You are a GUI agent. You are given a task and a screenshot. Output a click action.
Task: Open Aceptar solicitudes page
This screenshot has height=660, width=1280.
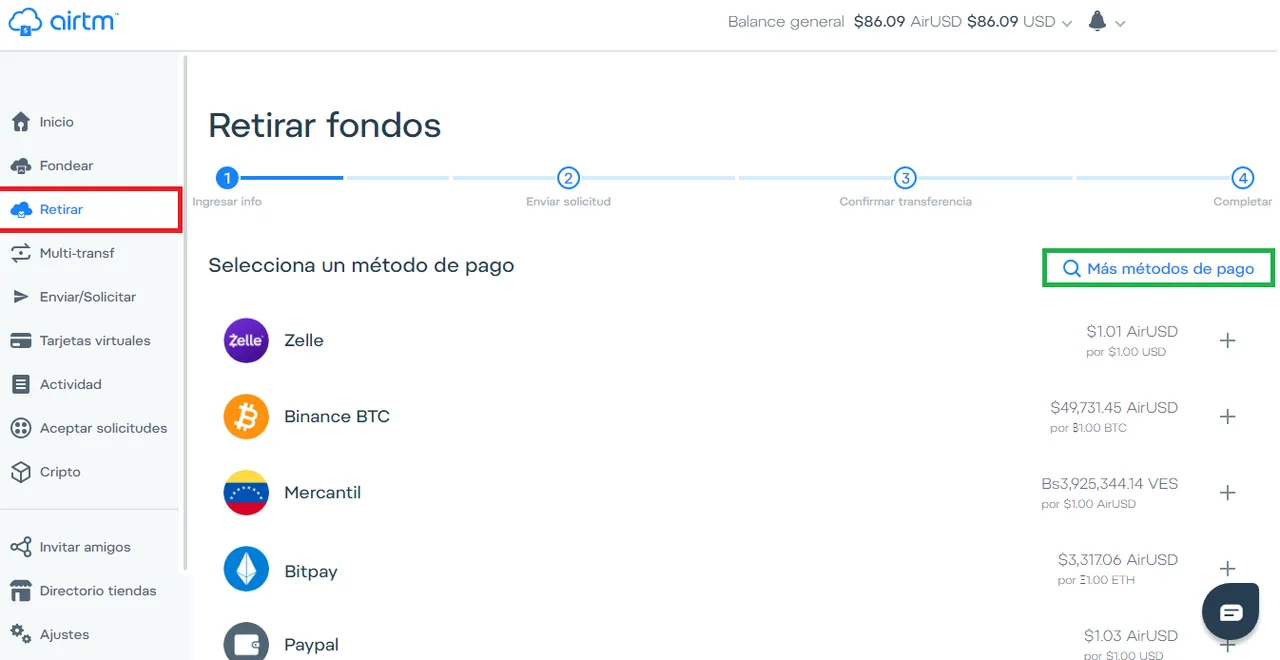pyautogui.click(x=104, y=428)
